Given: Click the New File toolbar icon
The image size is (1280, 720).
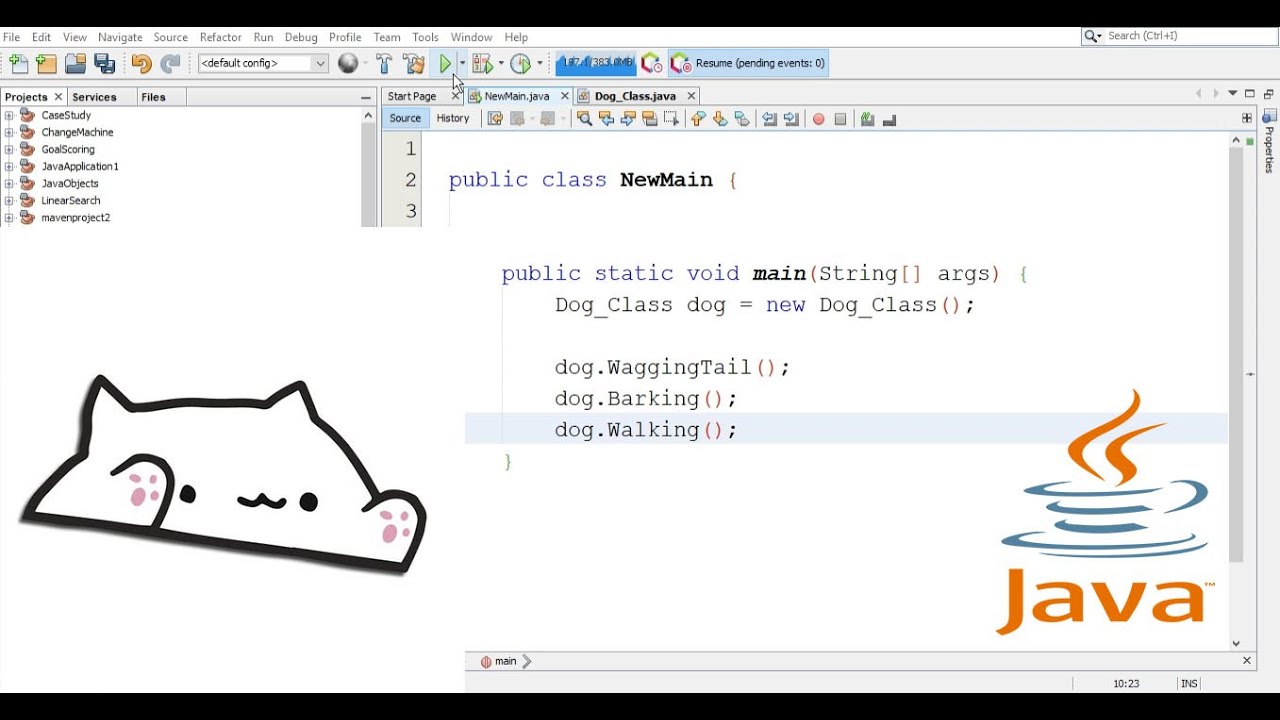Looking at the screenshot, I should [x=19, y=64].
